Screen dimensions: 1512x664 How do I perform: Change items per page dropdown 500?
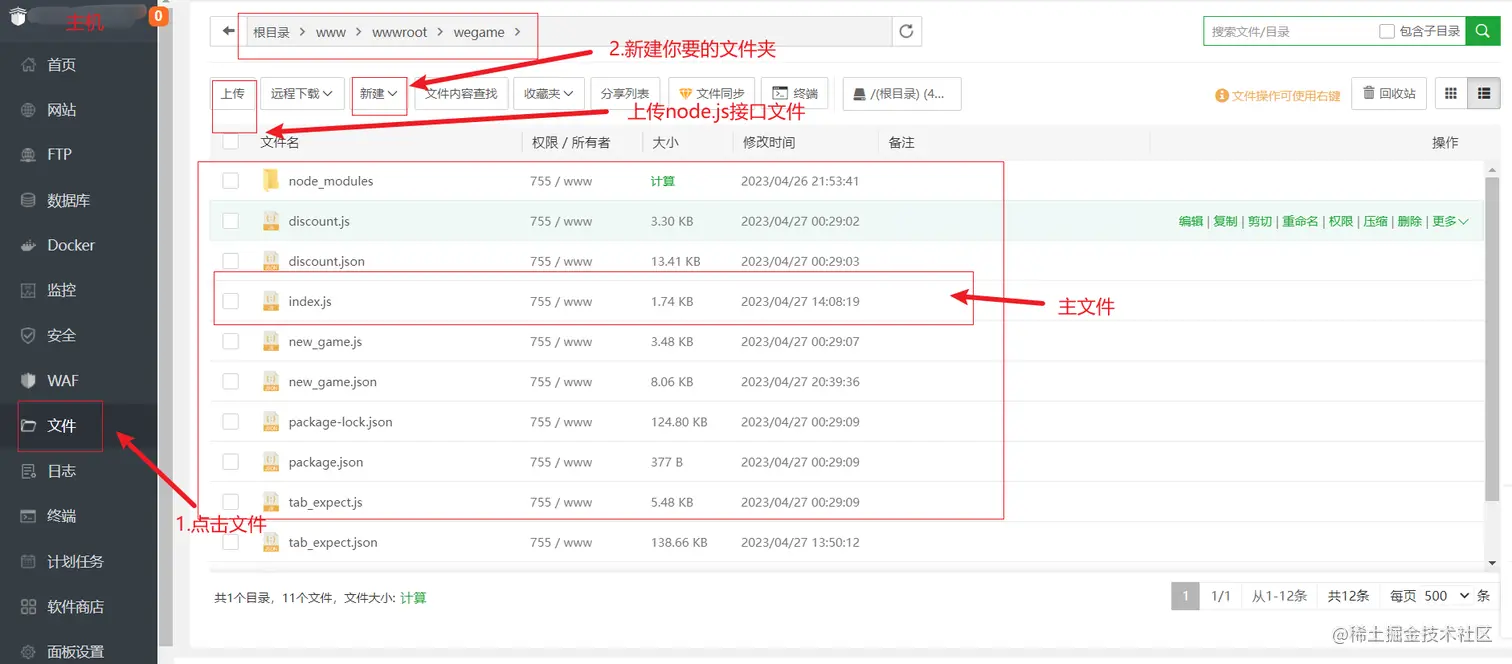pyautogui.click(x=1446, y=596)
